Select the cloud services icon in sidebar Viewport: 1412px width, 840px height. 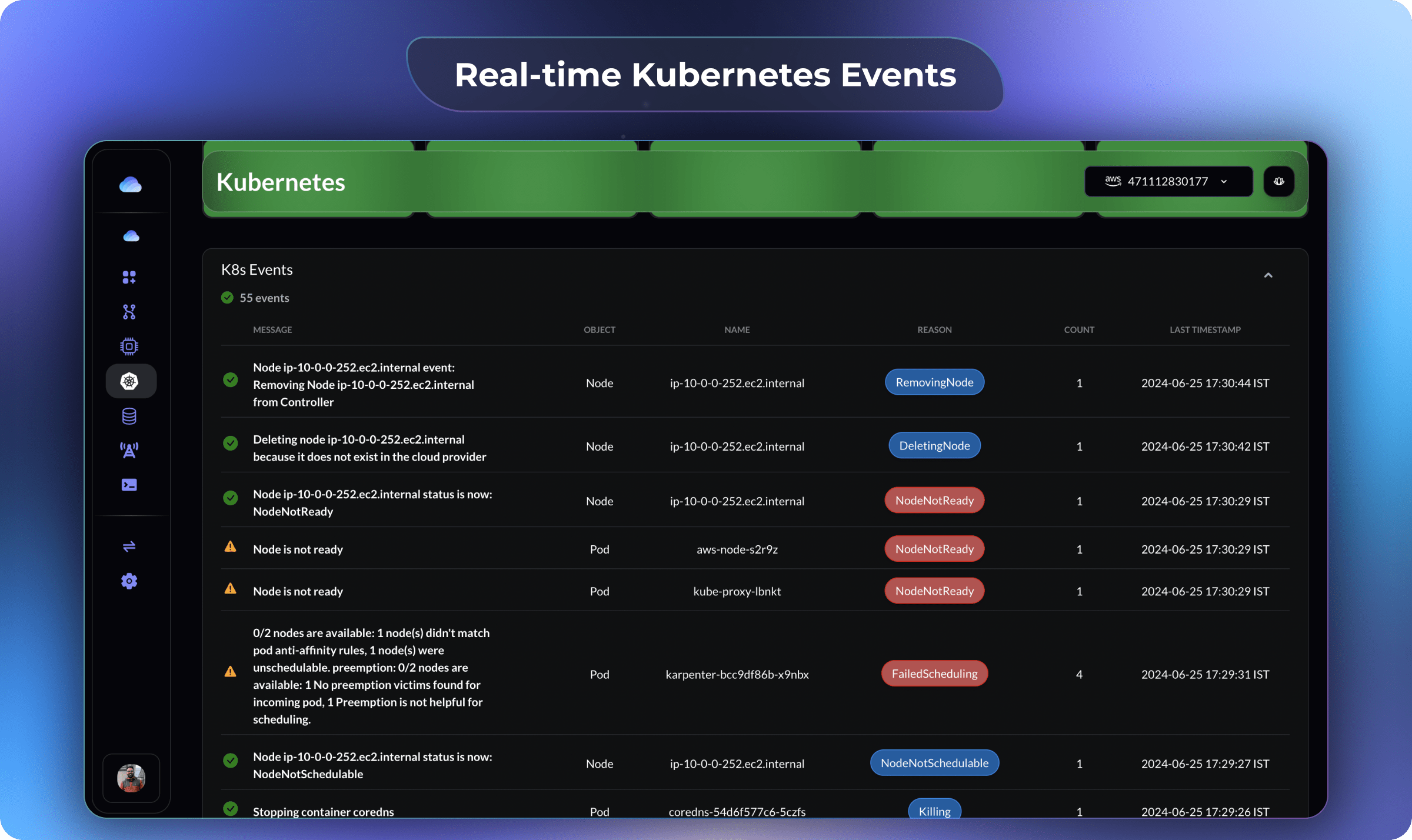(131, 236)
